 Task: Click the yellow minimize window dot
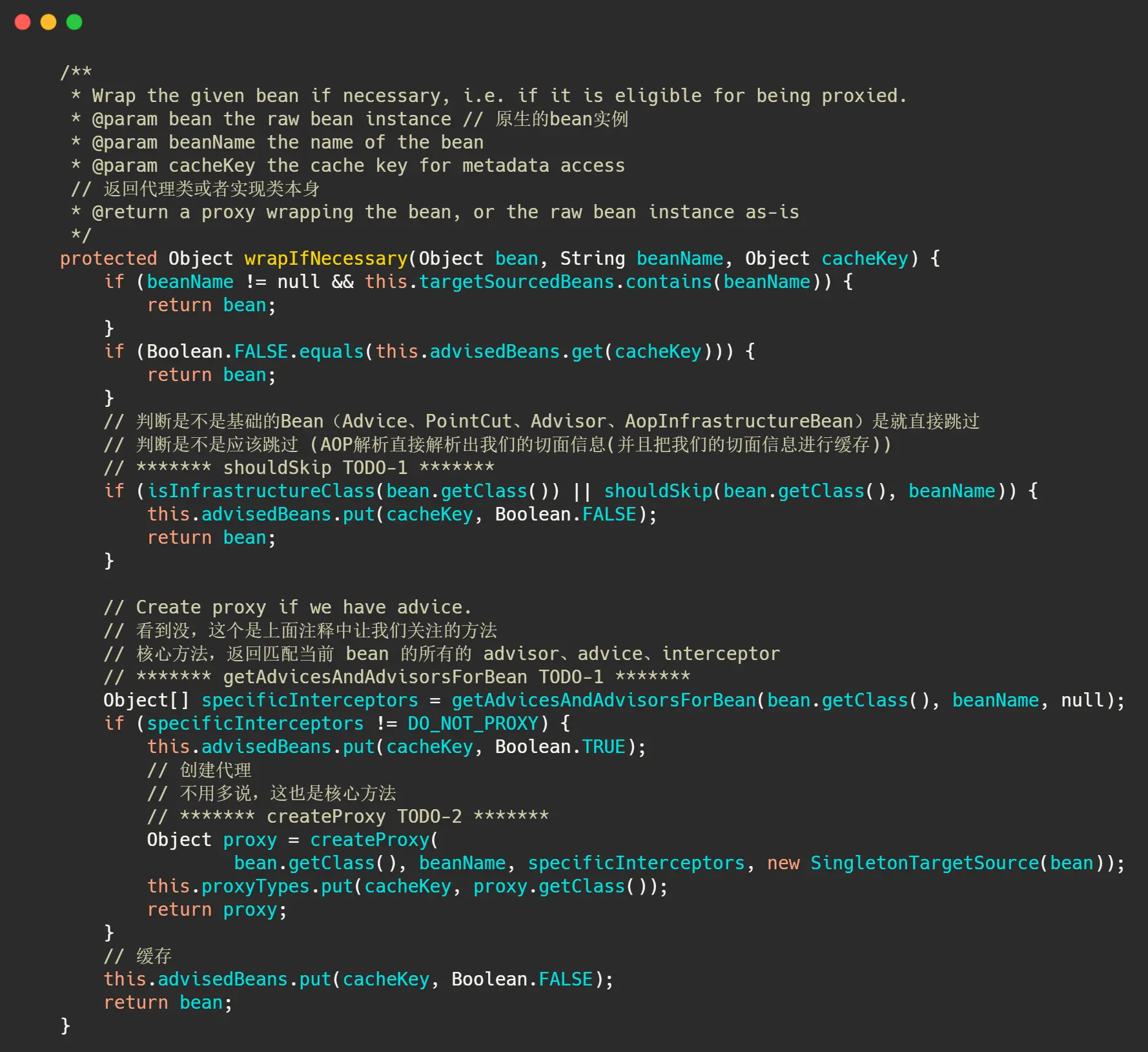click(48, 22)
